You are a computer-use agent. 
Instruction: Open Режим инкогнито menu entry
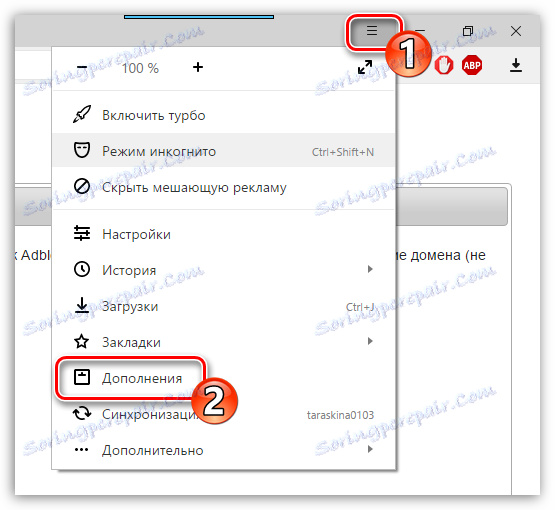click(223, 151)
